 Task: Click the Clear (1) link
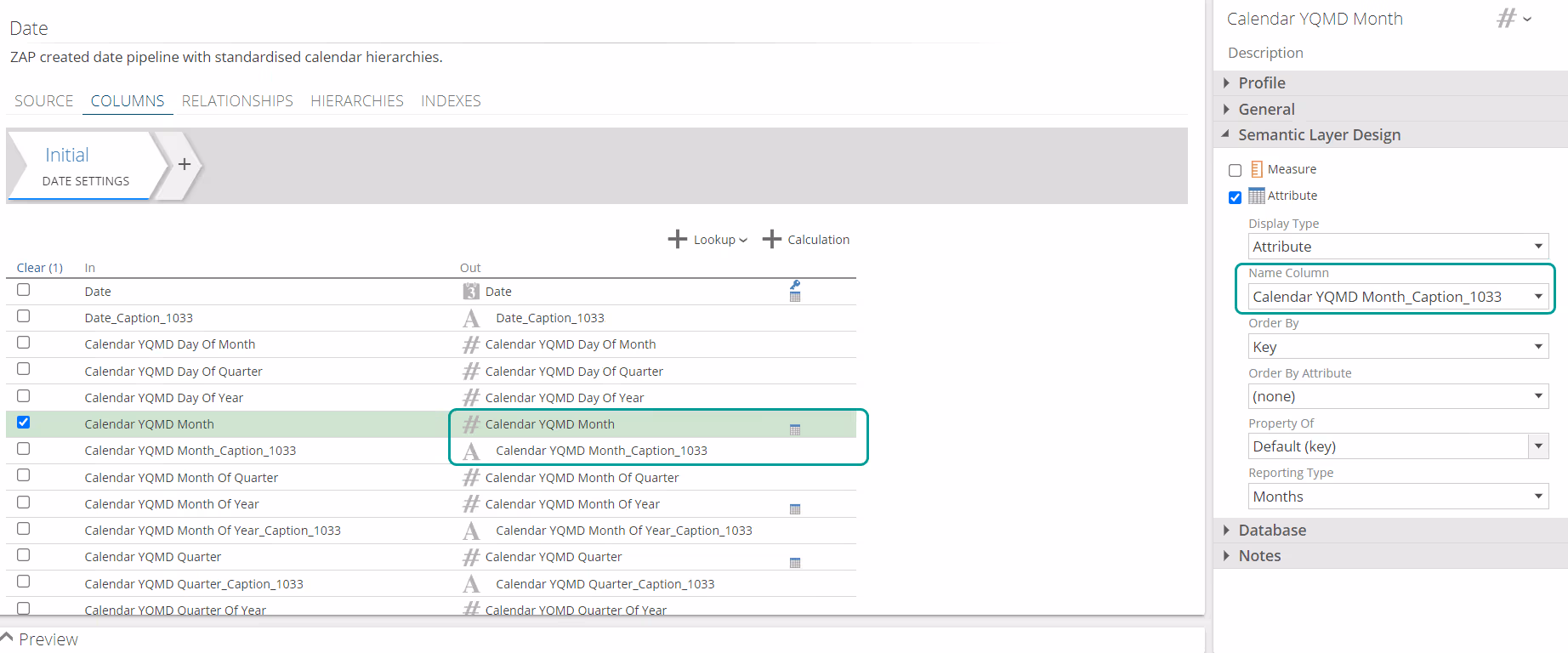(x=40, y=268)
